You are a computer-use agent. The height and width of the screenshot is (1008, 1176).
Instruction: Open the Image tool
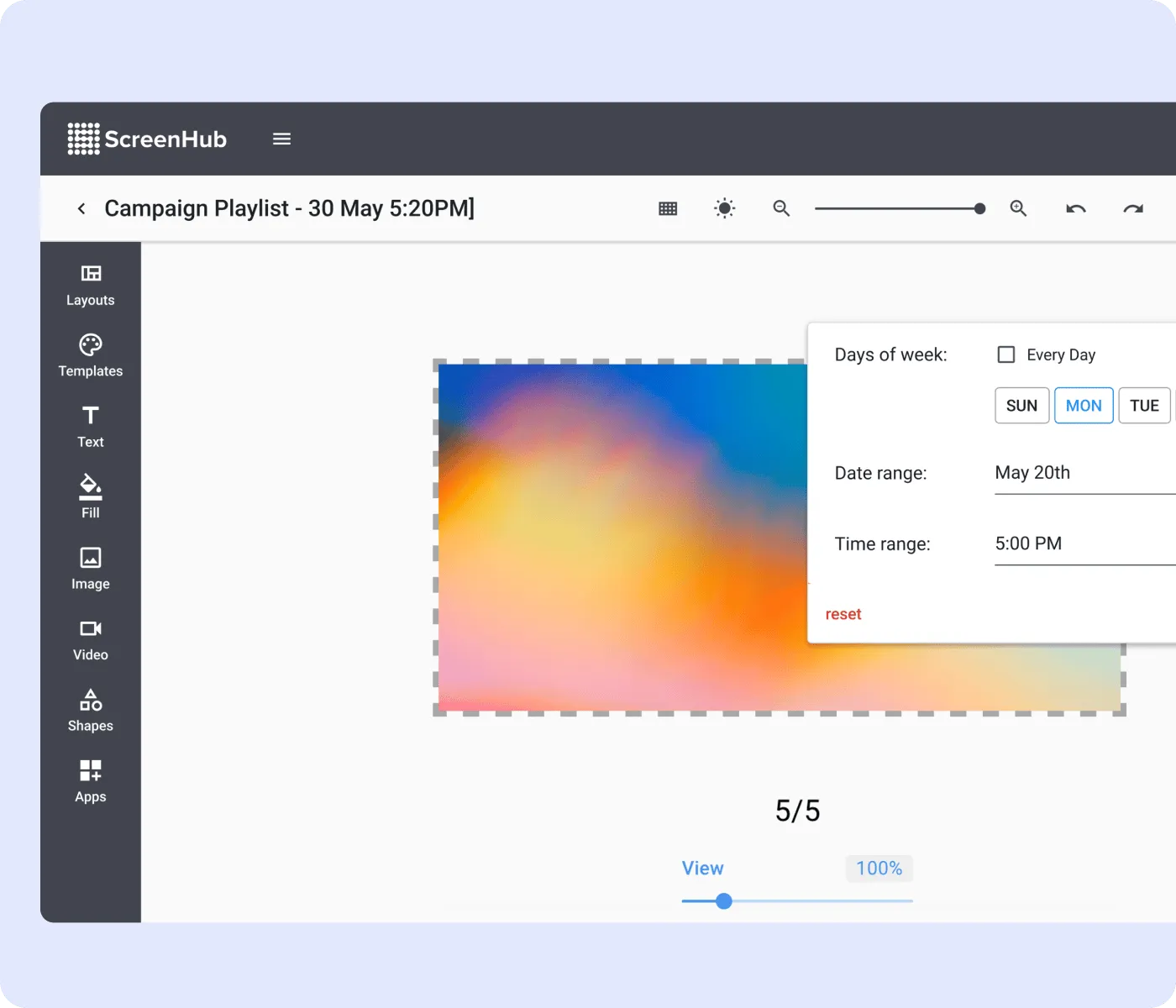point(91,570)
